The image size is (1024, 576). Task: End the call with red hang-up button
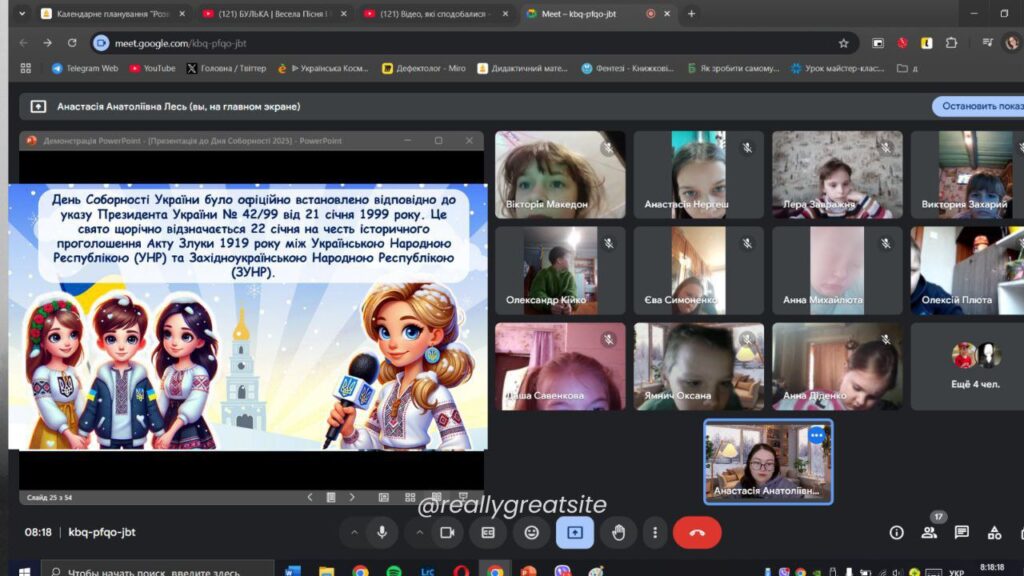pos(697,533)
